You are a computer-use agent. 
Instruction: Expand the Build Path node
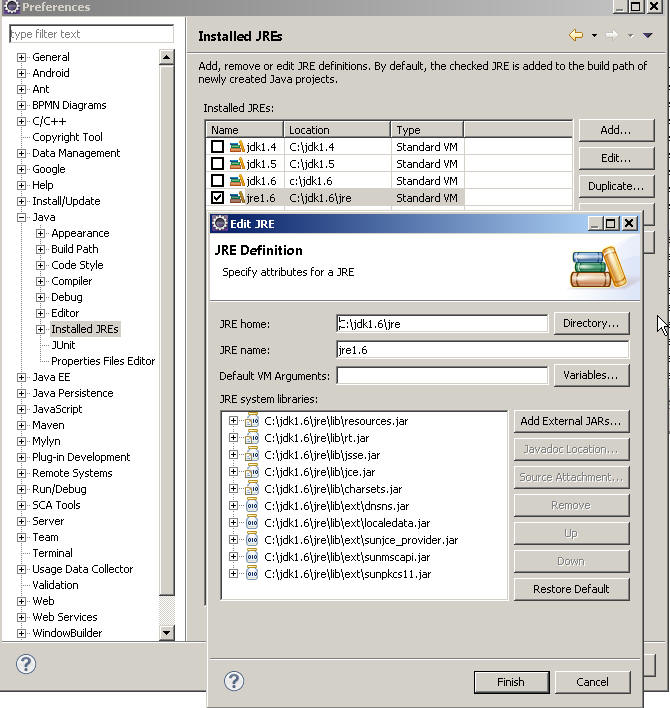pos(40,249)
